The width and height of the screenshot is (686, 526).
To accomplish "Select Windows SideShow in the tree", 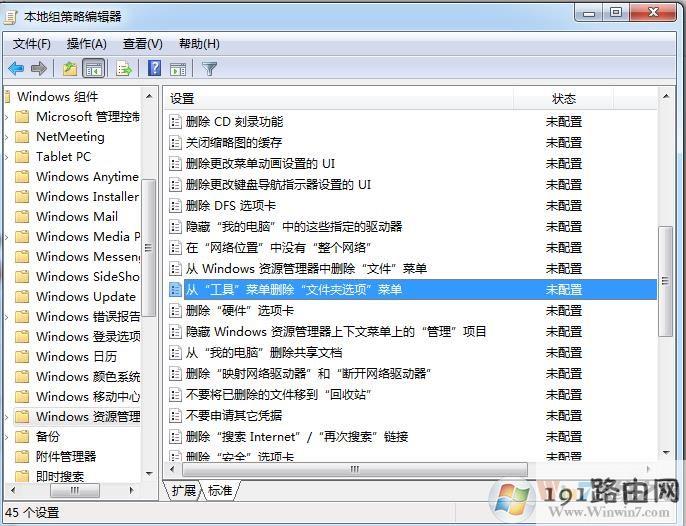I will [88, 277].
